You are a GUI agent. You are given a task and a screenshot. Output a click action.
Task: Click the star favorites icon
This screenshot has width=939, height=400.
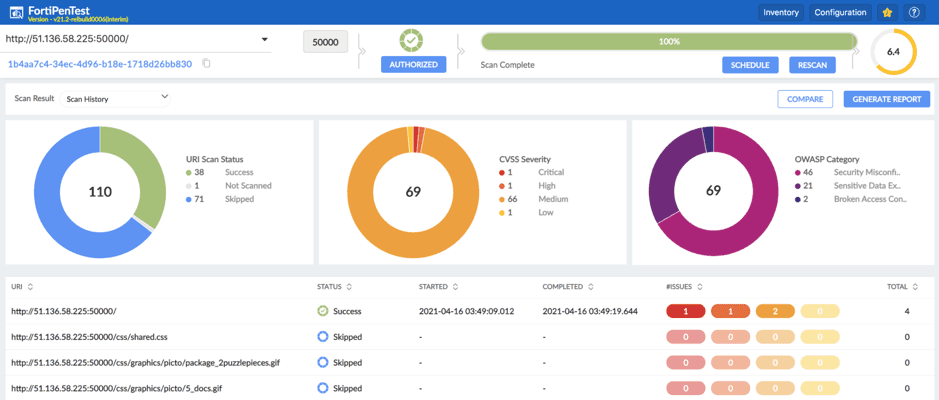click(887, 13)
